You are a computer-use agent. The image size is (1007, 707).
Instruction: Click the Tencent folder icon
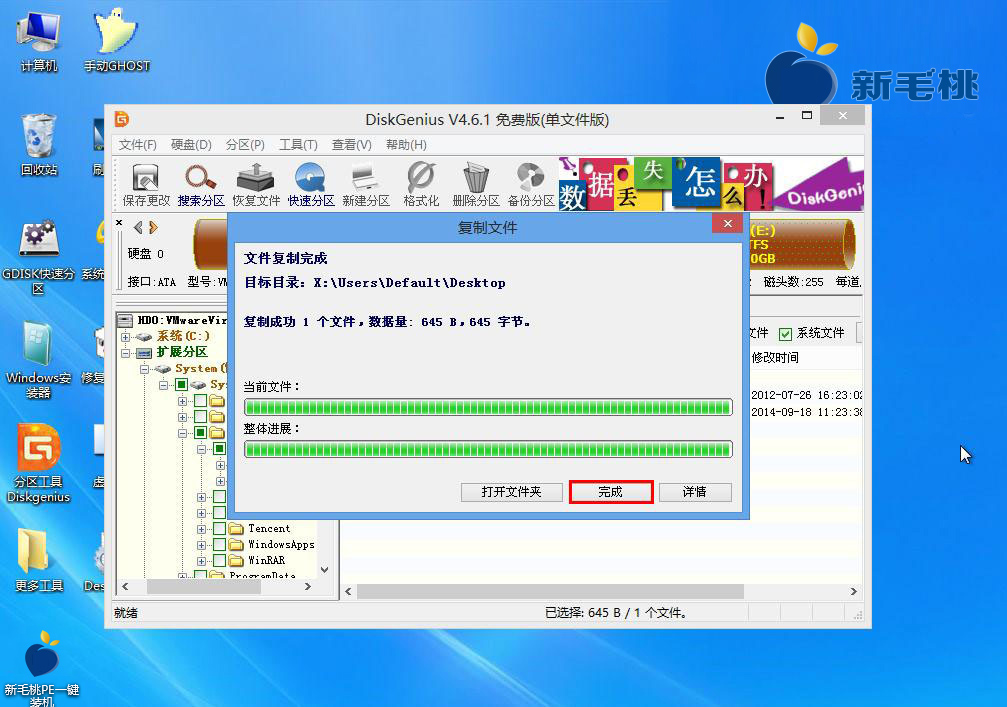pyautogui.click(x=236, y=528)
